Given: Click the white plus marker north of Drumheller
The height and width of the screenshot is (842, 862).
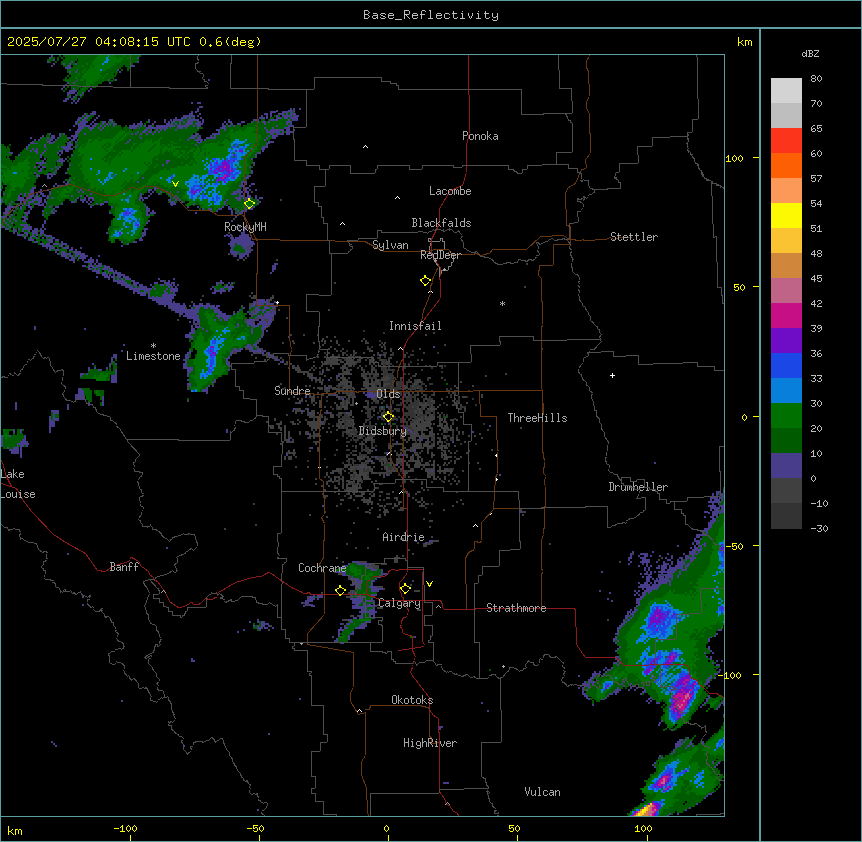Looking at the screenshot, I should click(612, 375).
